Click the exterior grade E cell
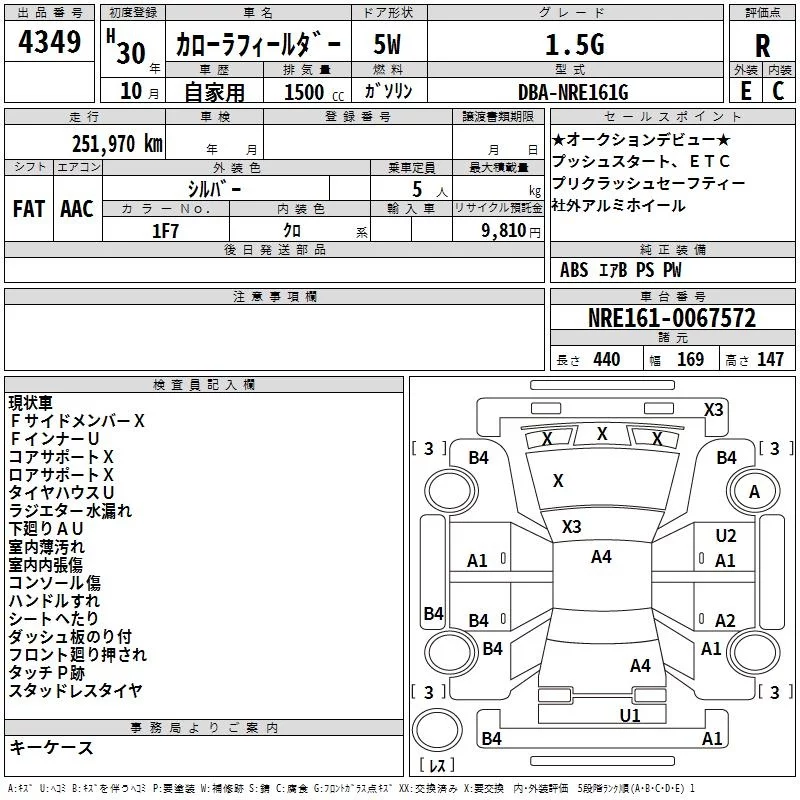Image resolution: width=800 pixels, height=800 pixels. point(745,91)
